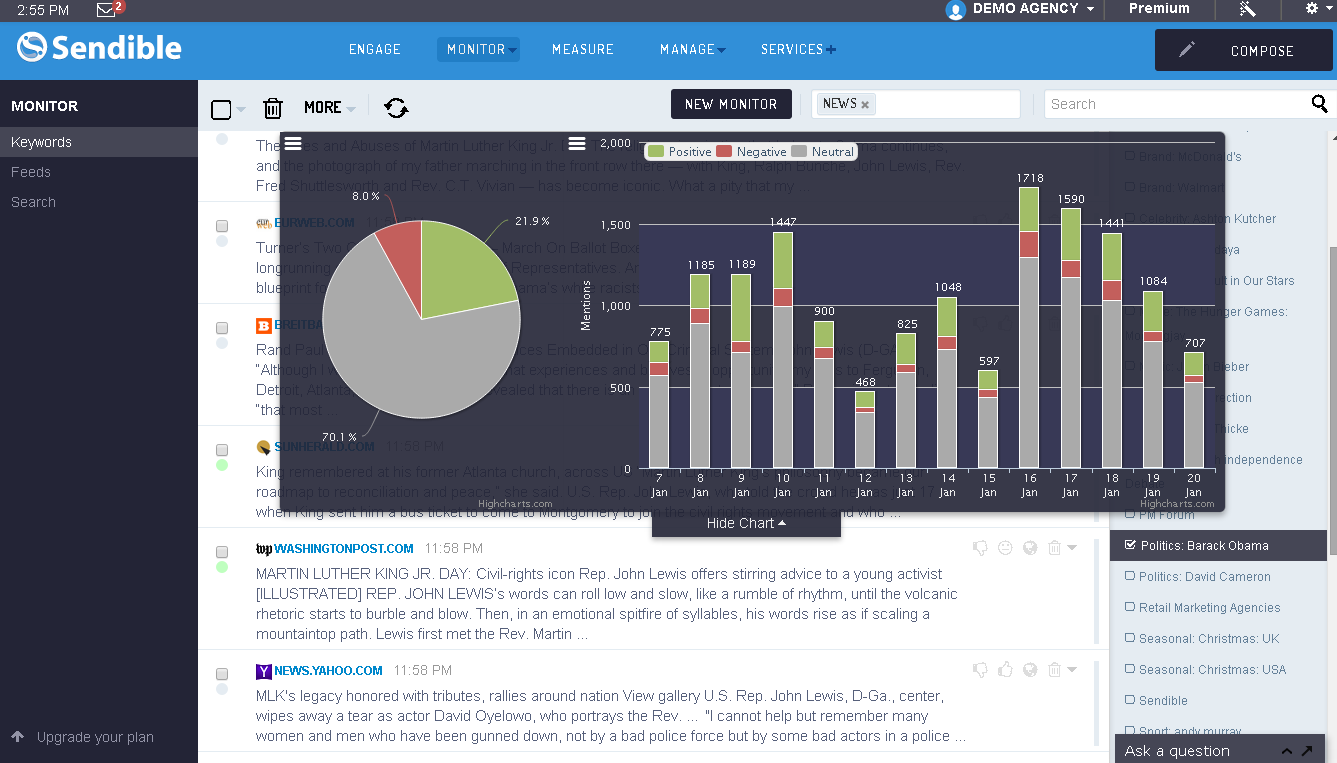Open the Manage menu dropdown arrow
Viewport: 1337px width, 763px height.
(x=721, y=50)
